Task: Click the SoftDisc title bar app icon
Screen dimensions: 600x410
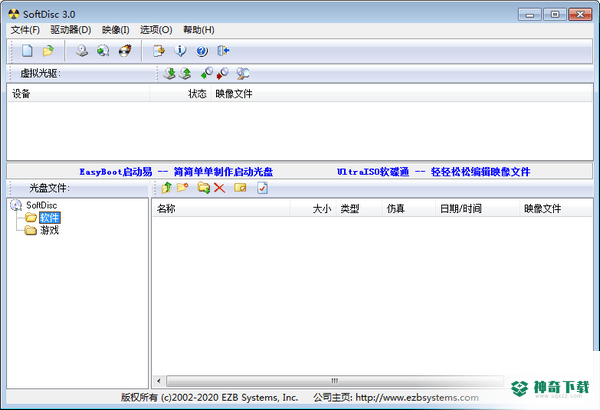Action: pos(14,14)
